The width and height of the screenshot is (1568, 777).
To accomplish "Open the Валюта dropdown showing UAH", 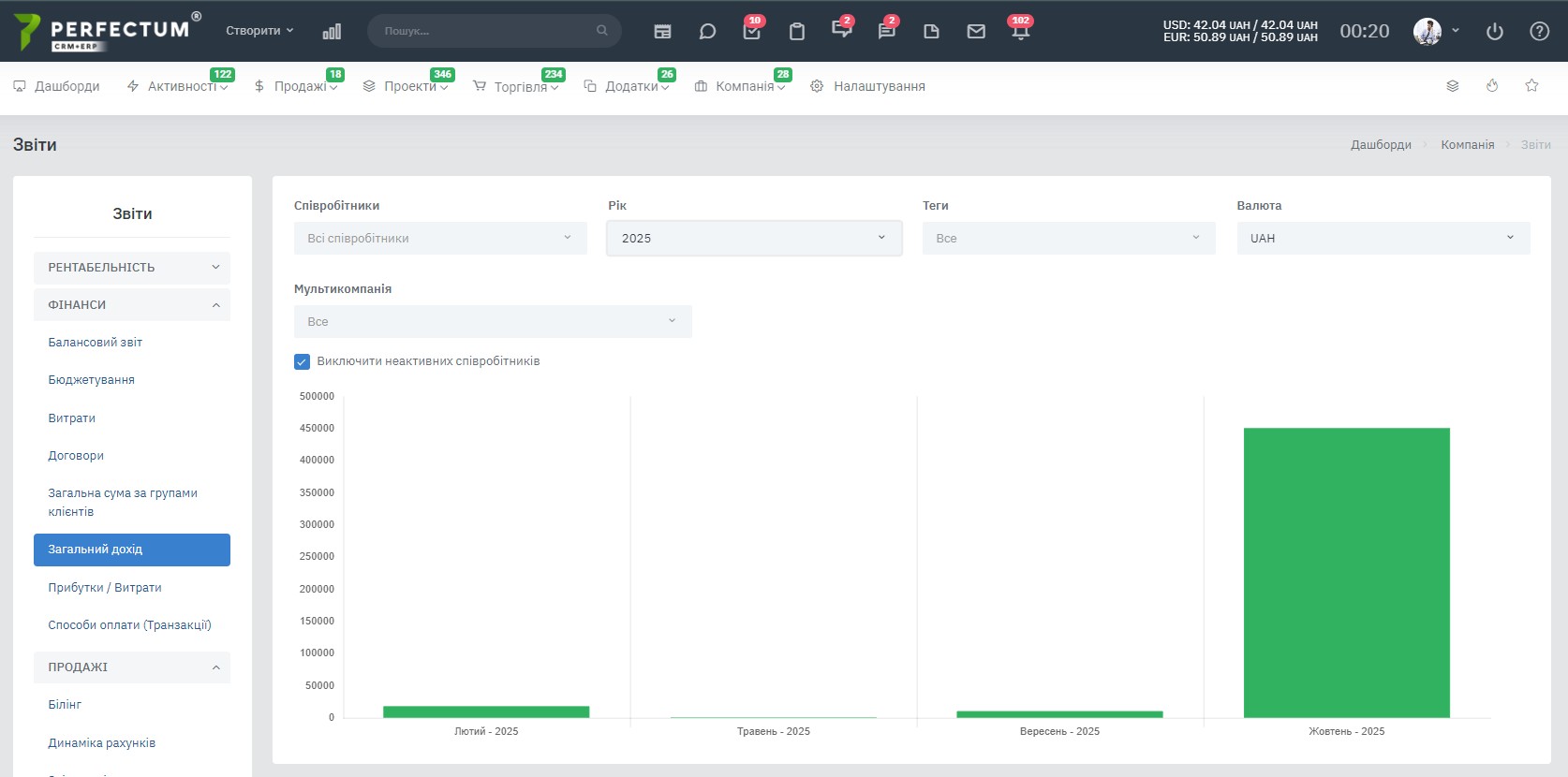I will 1383,238.
